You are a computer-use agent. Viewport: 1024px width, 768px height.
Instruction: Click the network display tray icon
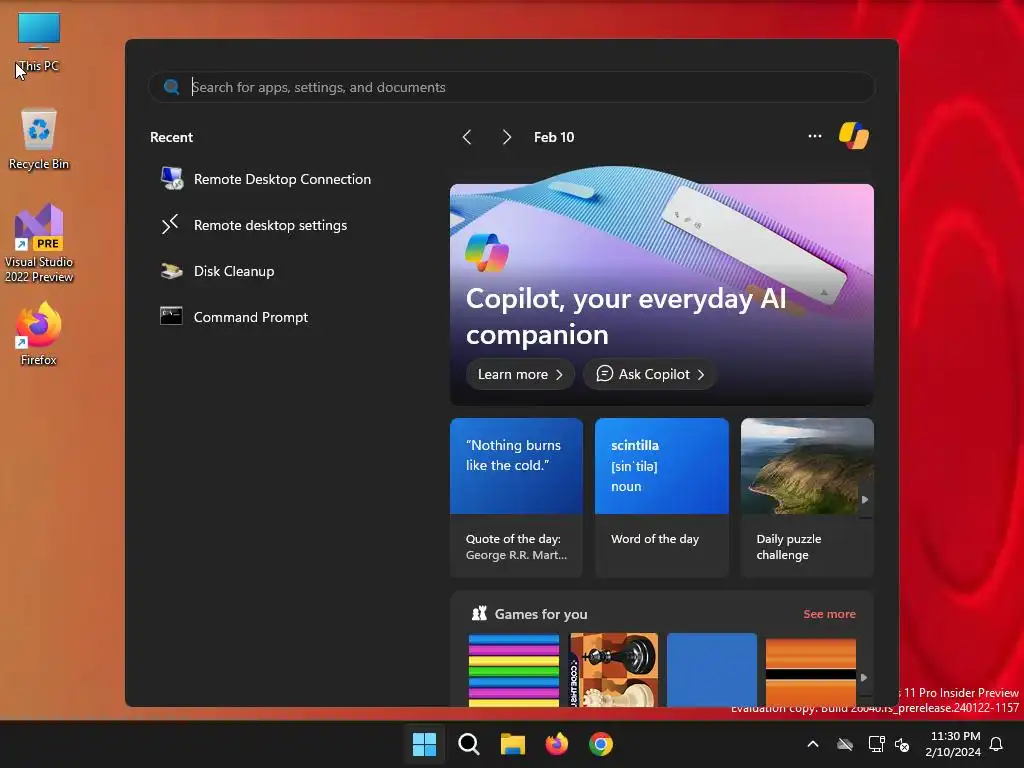[876, 744]
